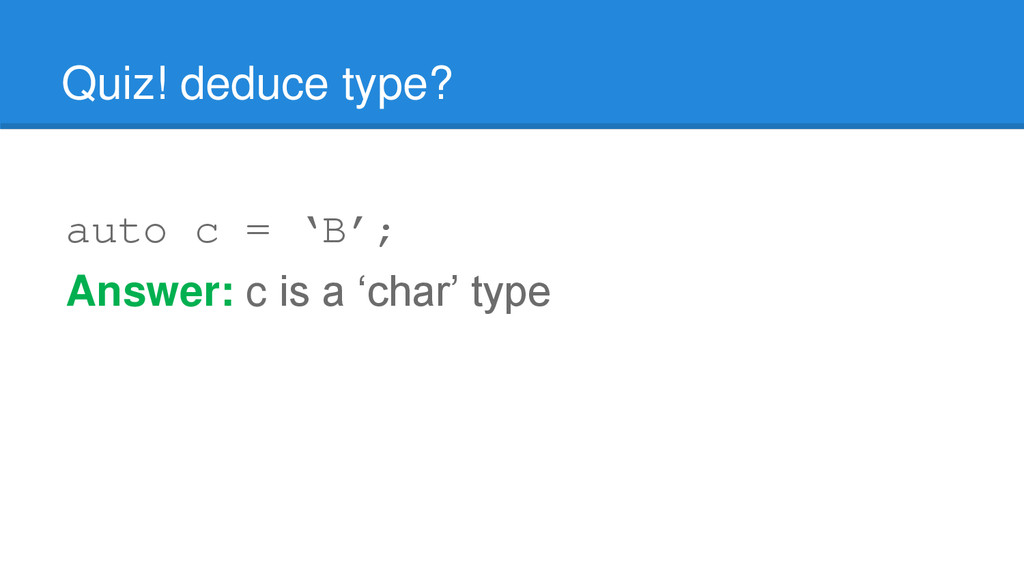The width and height of the screenshot is (1024, 576).
Task: Click the dark line beneath the header
Action: coord(512,126)
